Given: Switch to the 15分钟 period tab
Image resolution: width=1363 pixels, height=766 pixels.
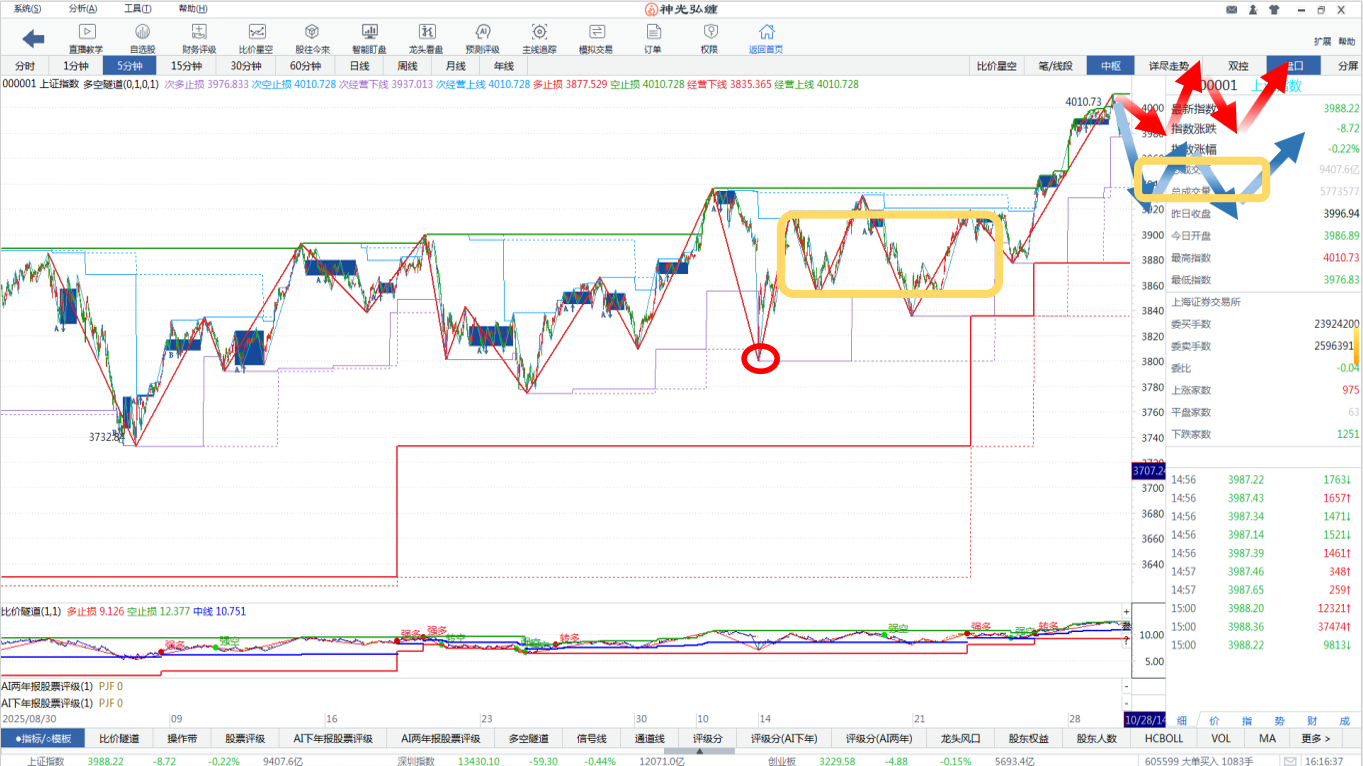Looking at the screenshot, I should click(x=187, y=66).
